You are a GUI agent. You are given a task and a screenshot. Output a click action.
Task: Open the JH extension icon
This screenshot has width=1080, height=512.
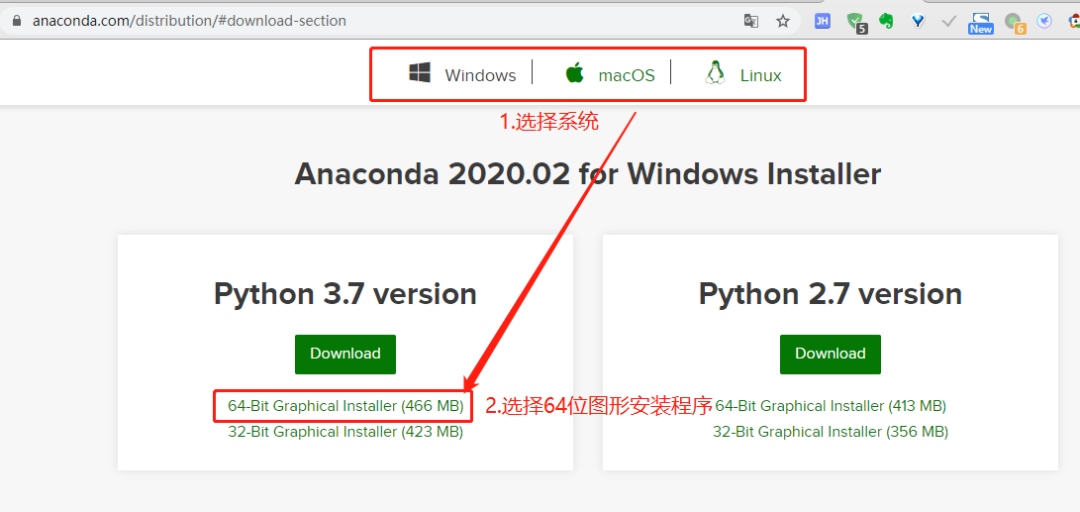822,21
